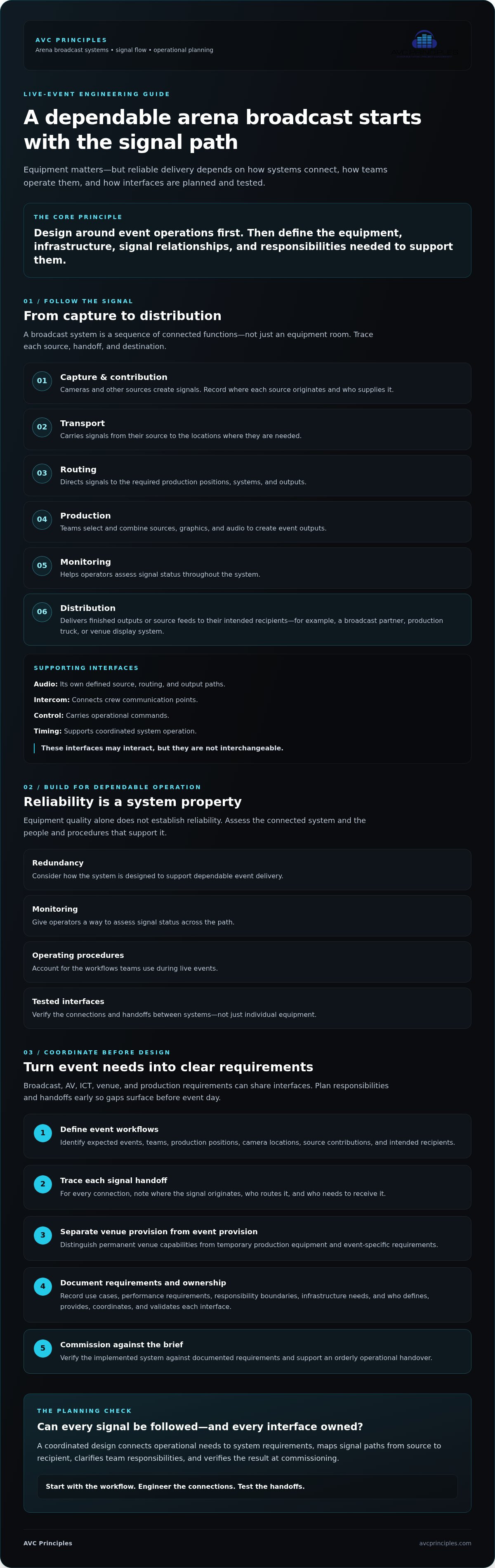495x1568 pixels.
Task: Click step 4 circle for Document requirements
Action: click(42, 1287)
